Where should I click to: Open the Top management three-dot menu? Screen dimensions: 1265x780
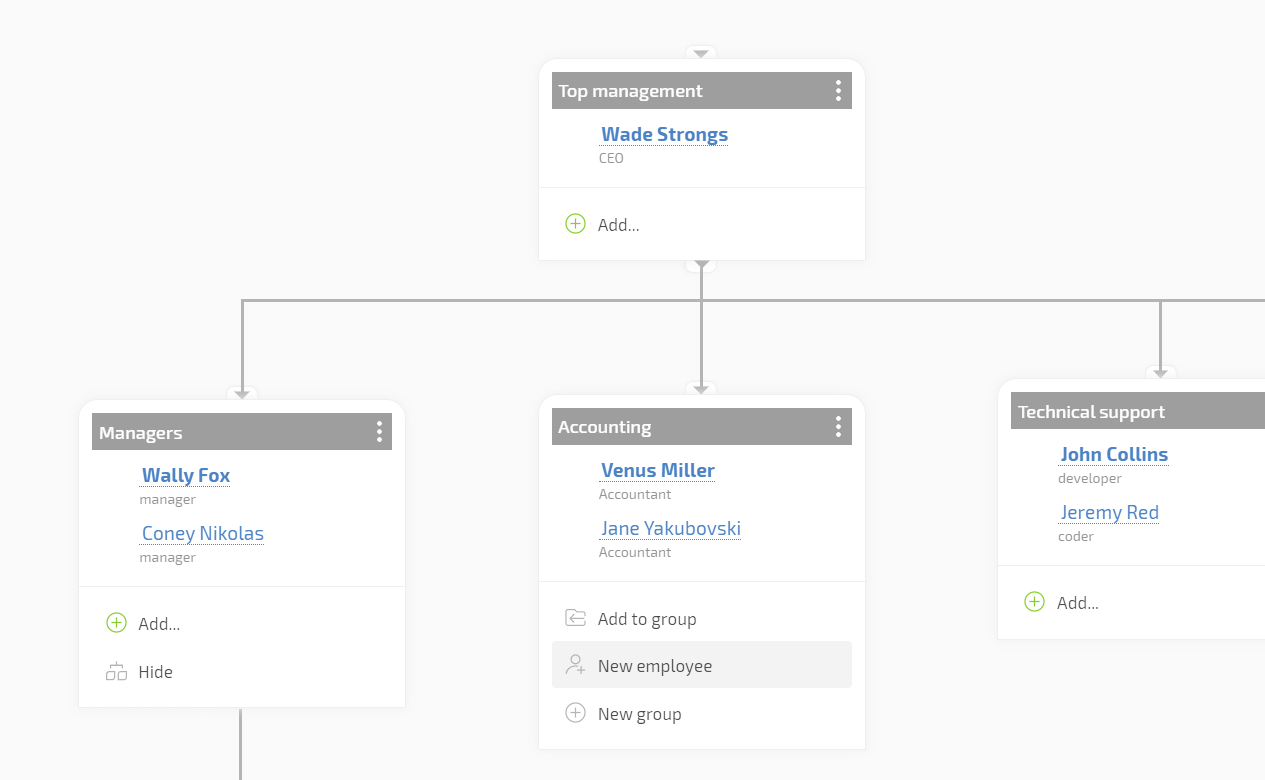(838, 91)
